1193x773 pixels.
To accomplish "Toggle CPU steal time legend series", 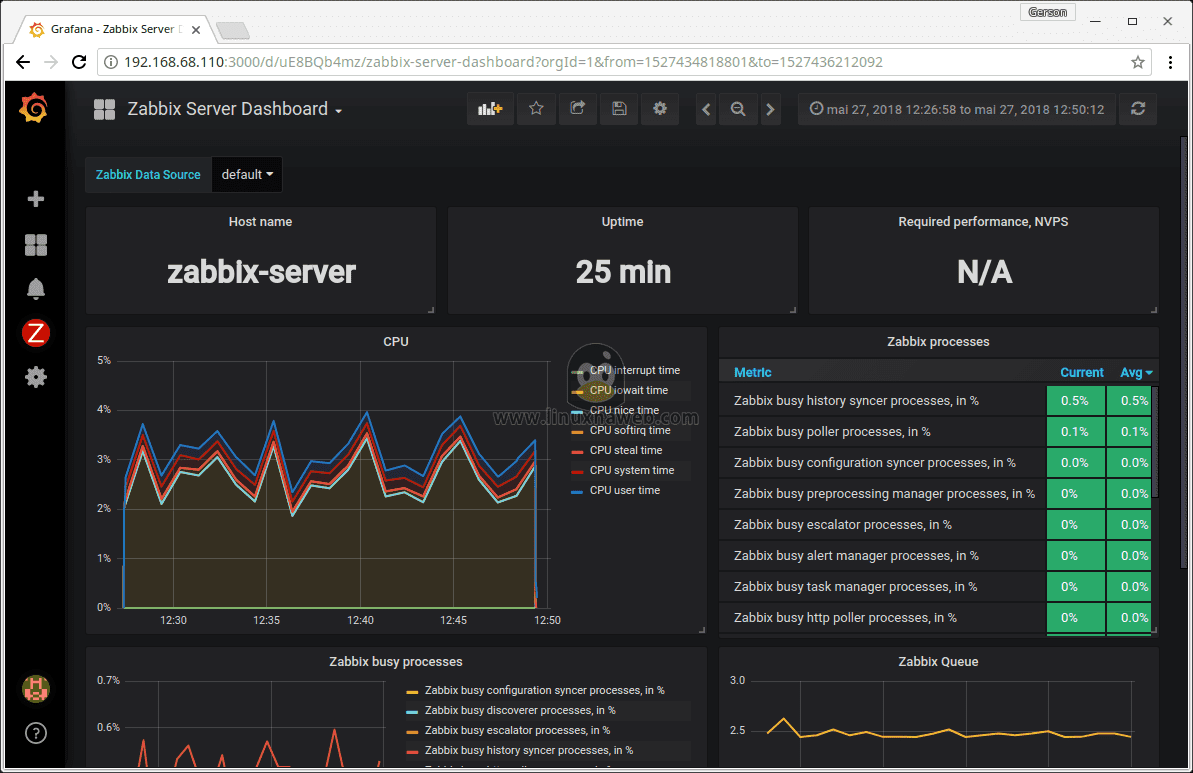I will coord(625,450).
